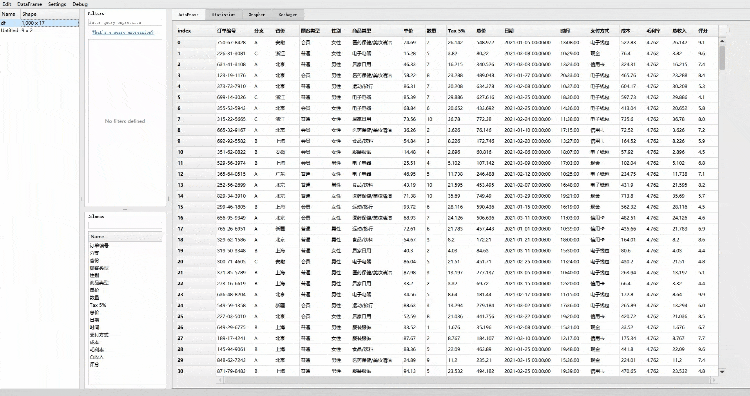Image resolution: width=750 pixels, height=396 pixels.
Task: Click the Name header in Columns panel
Action: 125,237
